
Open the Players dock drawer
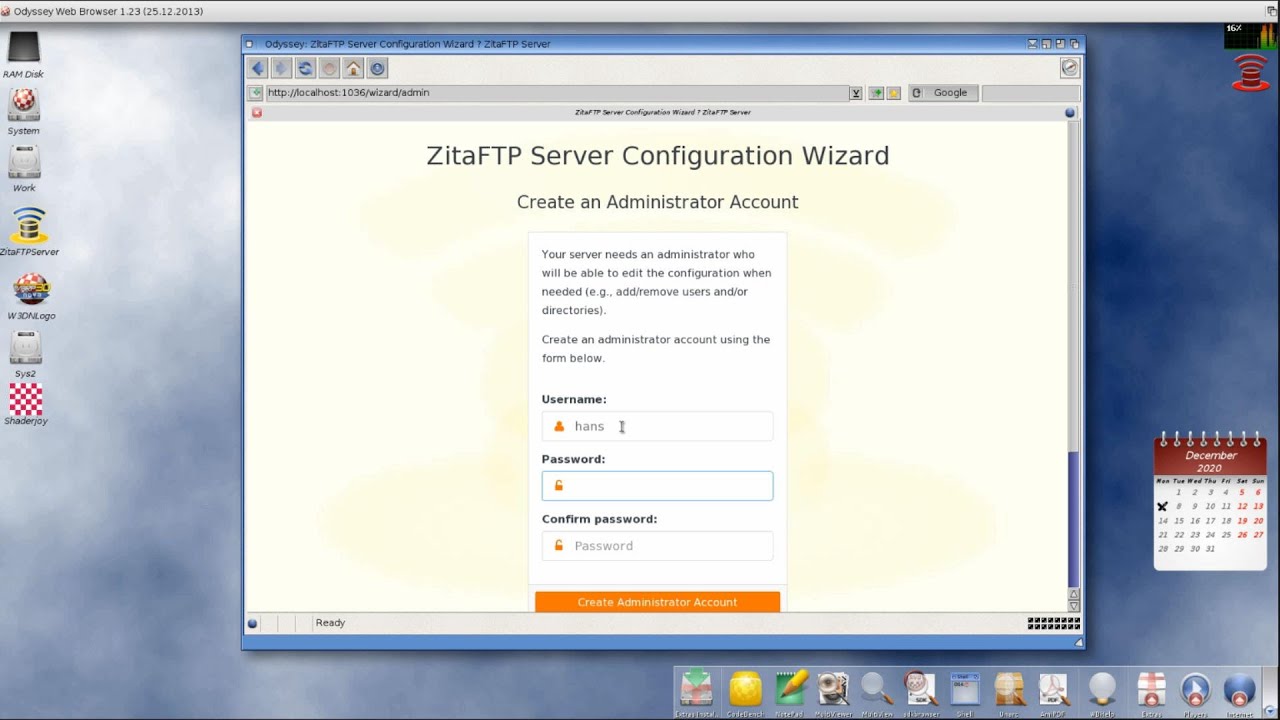pos(1195,692)
